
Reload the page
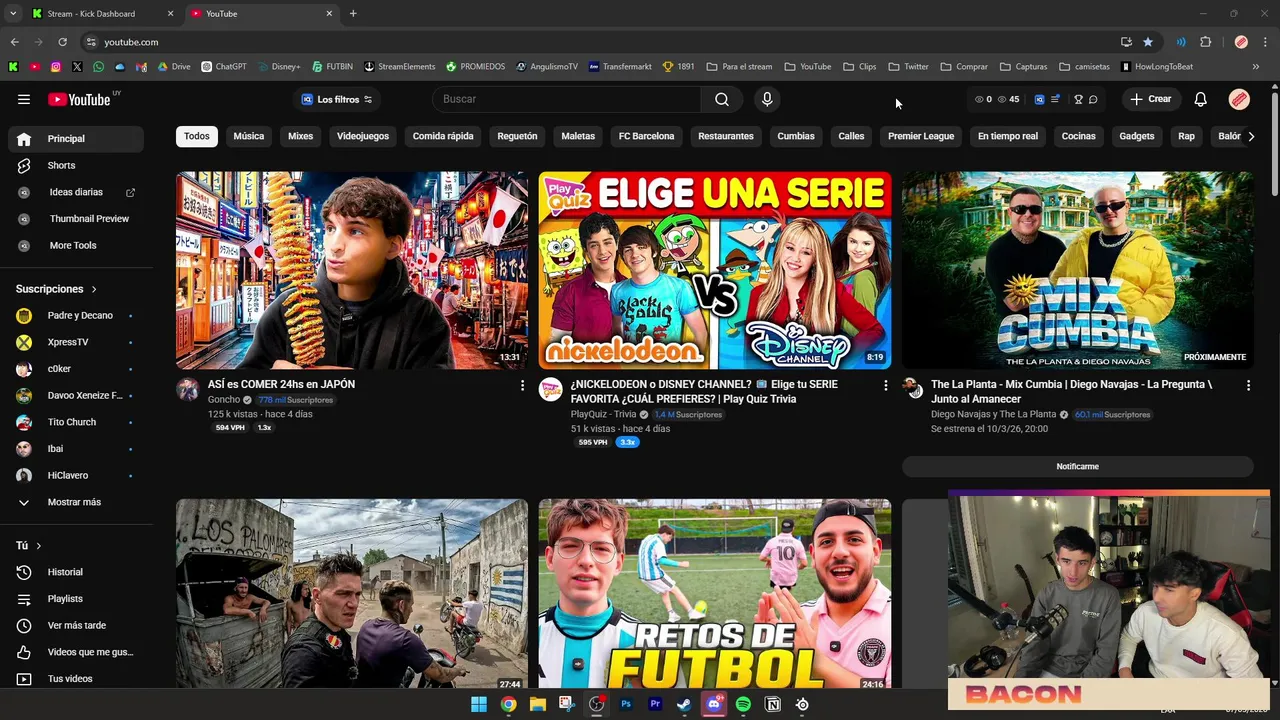62,42
